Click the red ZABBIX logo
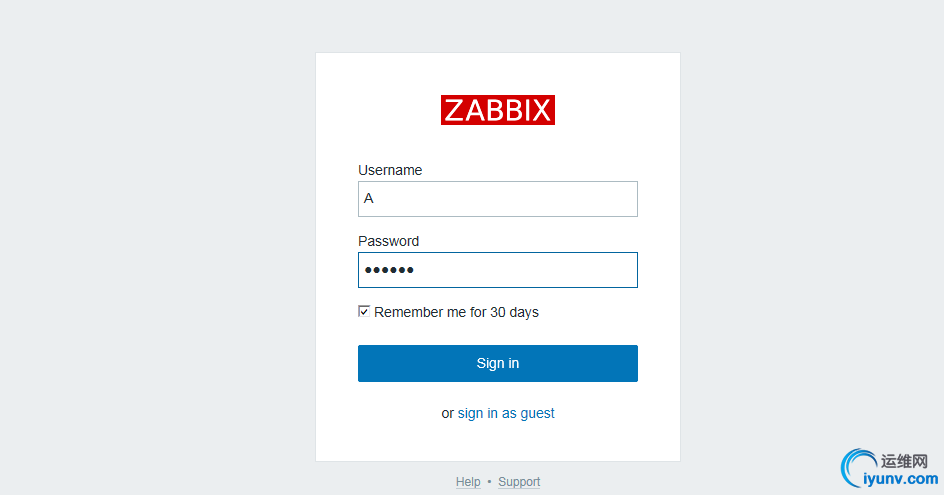This screenshot has width=944, height=495. coord(497,110)
